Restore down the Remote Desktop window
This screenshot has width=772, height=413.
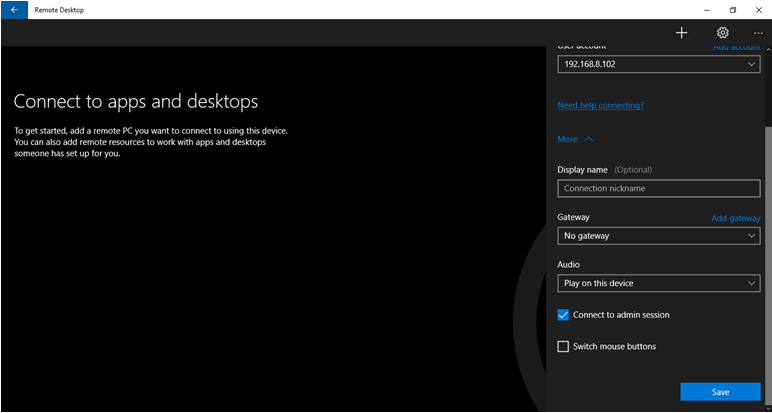[733, 10]
